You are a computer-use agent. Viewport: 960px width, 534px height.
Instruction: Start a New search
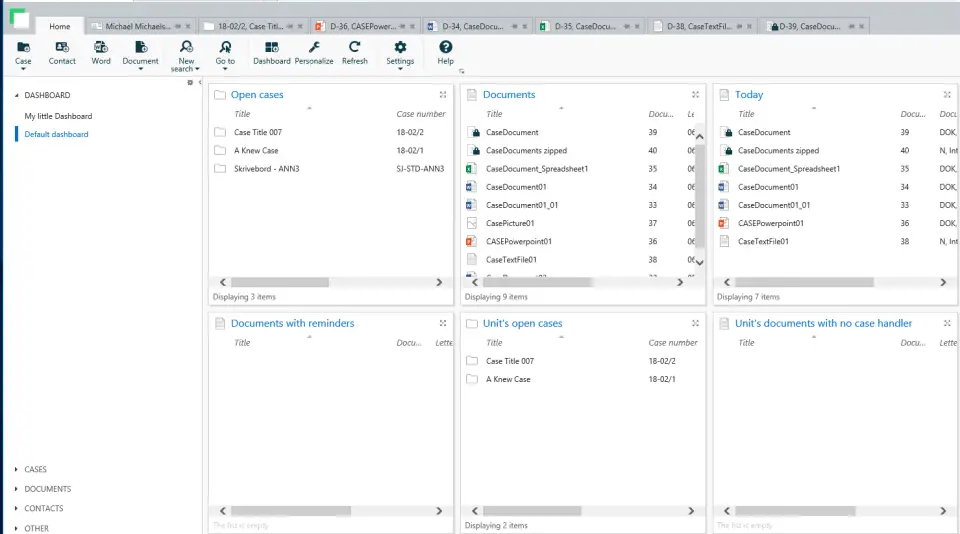click(x=186, y=56)
